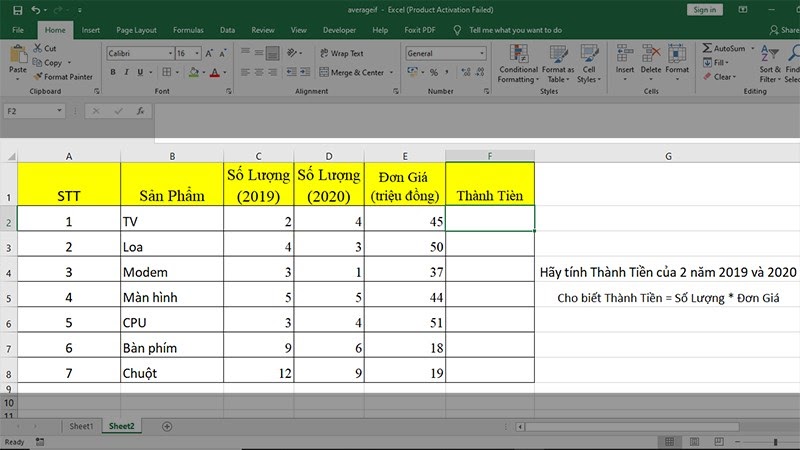The height and width of the screenshot is (450, 800).
Task: Click Increase Decimal icon
Action: click(466, 72)
